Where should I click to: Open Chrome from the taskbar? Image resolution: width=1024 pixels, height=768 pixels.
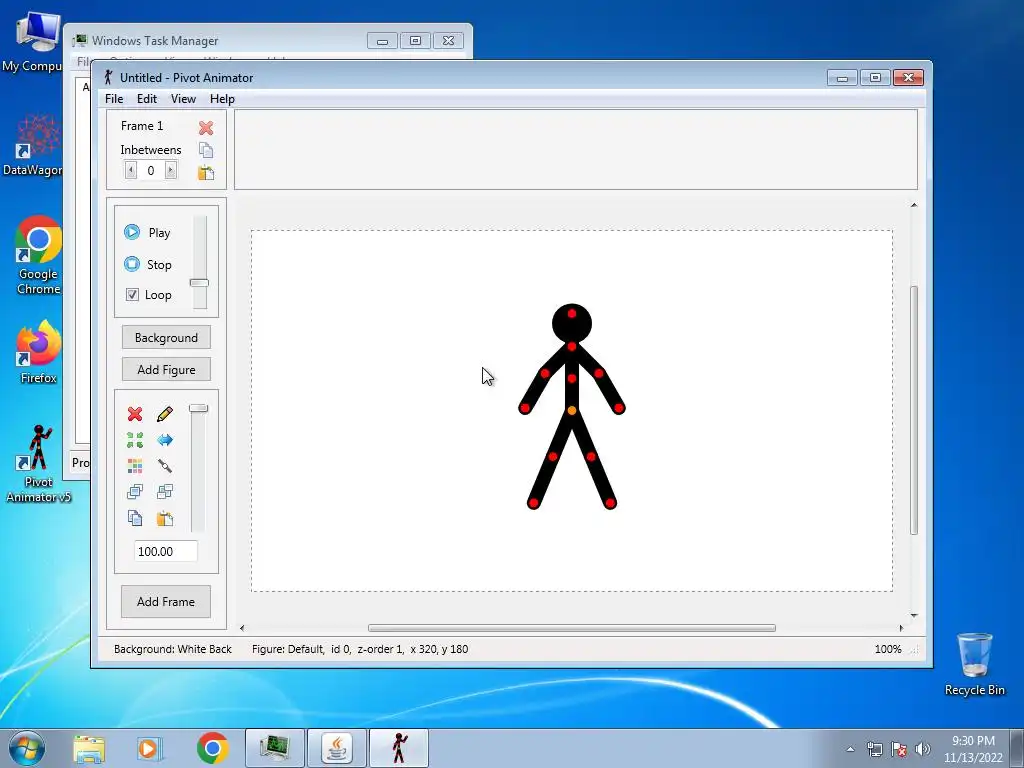click(212, 748)
